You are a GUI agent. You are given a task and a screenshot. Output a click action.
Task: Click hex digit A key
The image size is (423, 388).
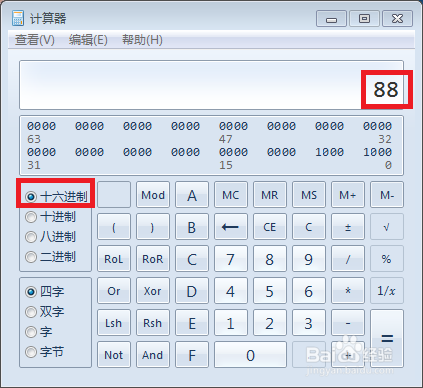192,195
